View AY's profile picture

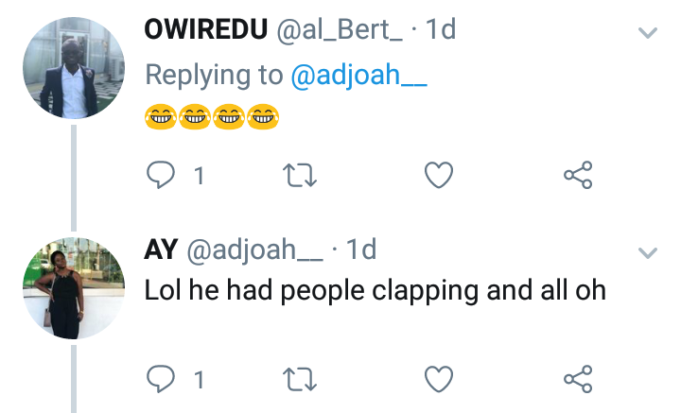pos(75,287)
